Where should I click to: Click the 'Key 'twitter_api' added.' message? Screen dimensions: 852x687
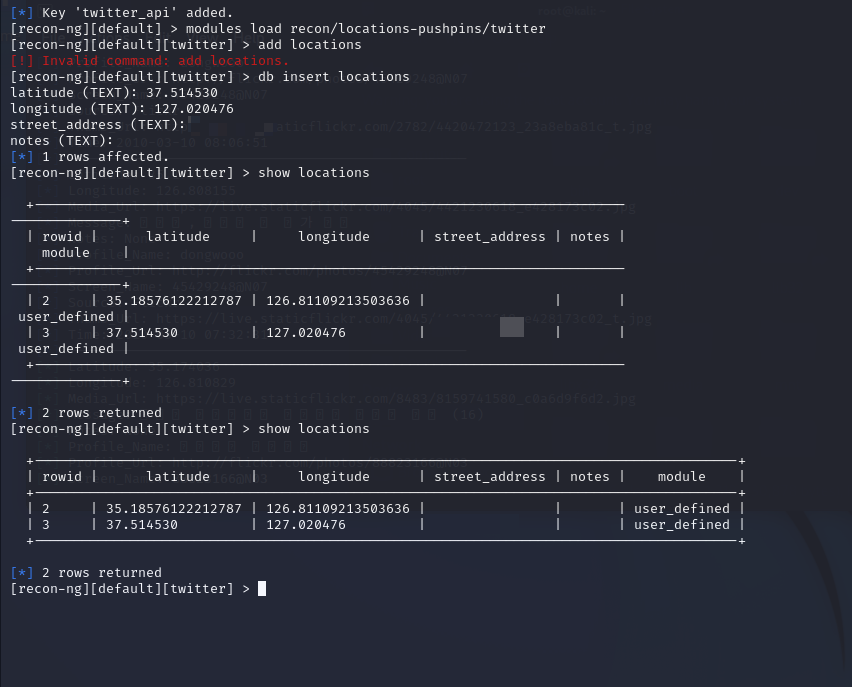(x=137, y=13)
